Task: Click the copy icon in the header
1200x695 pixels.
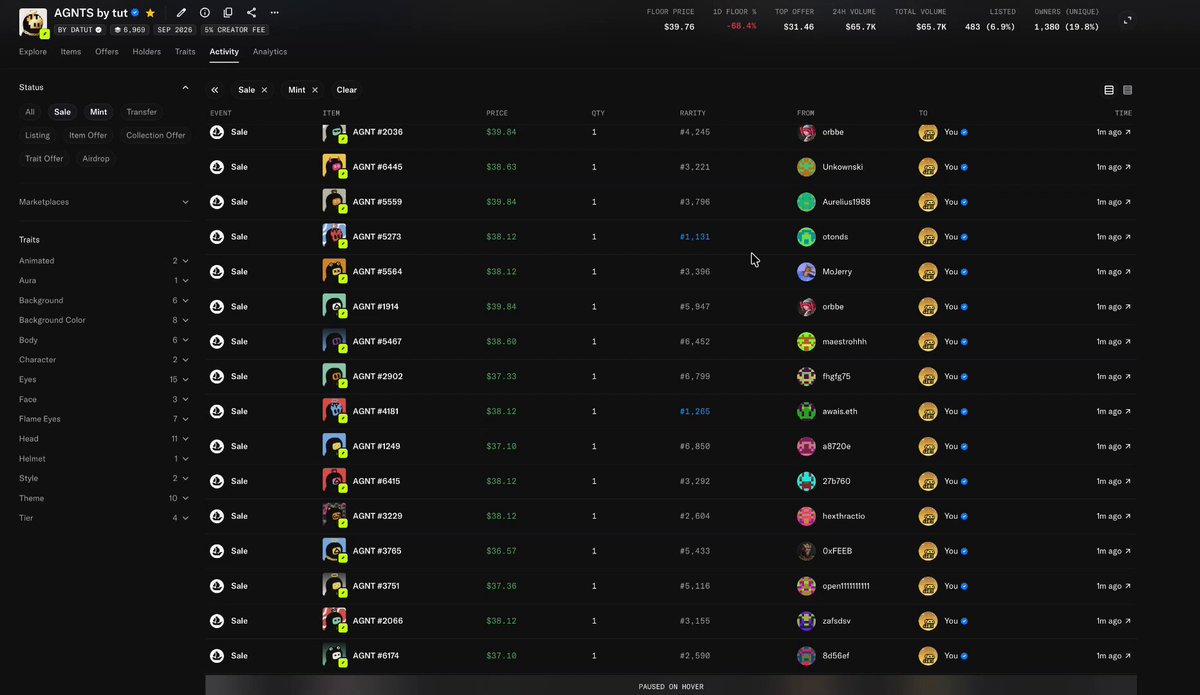Action: click(228, 13)
